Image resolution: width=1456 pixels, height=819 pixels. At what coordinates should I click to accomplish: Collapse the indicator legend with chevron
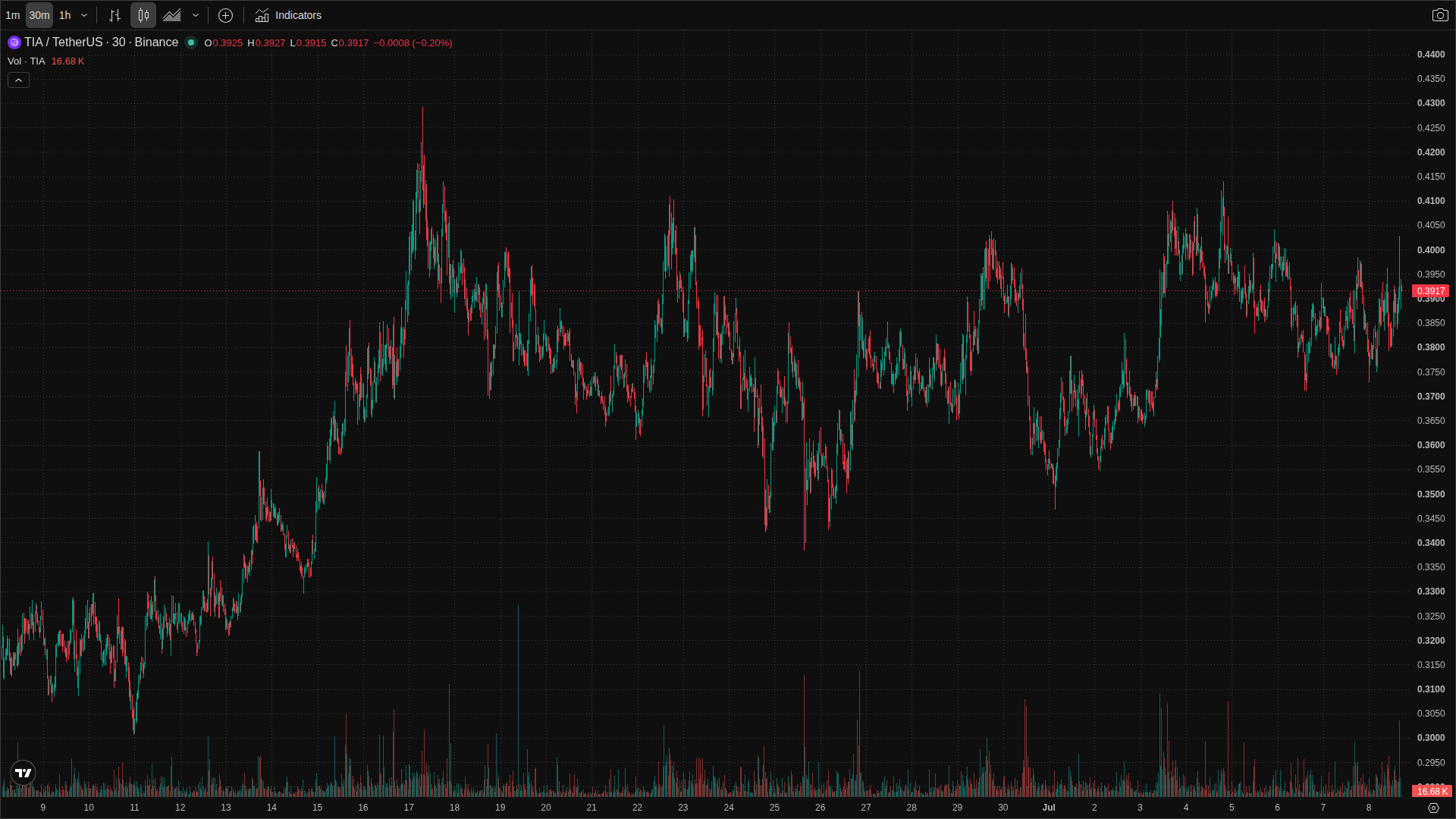click(18, 80)
